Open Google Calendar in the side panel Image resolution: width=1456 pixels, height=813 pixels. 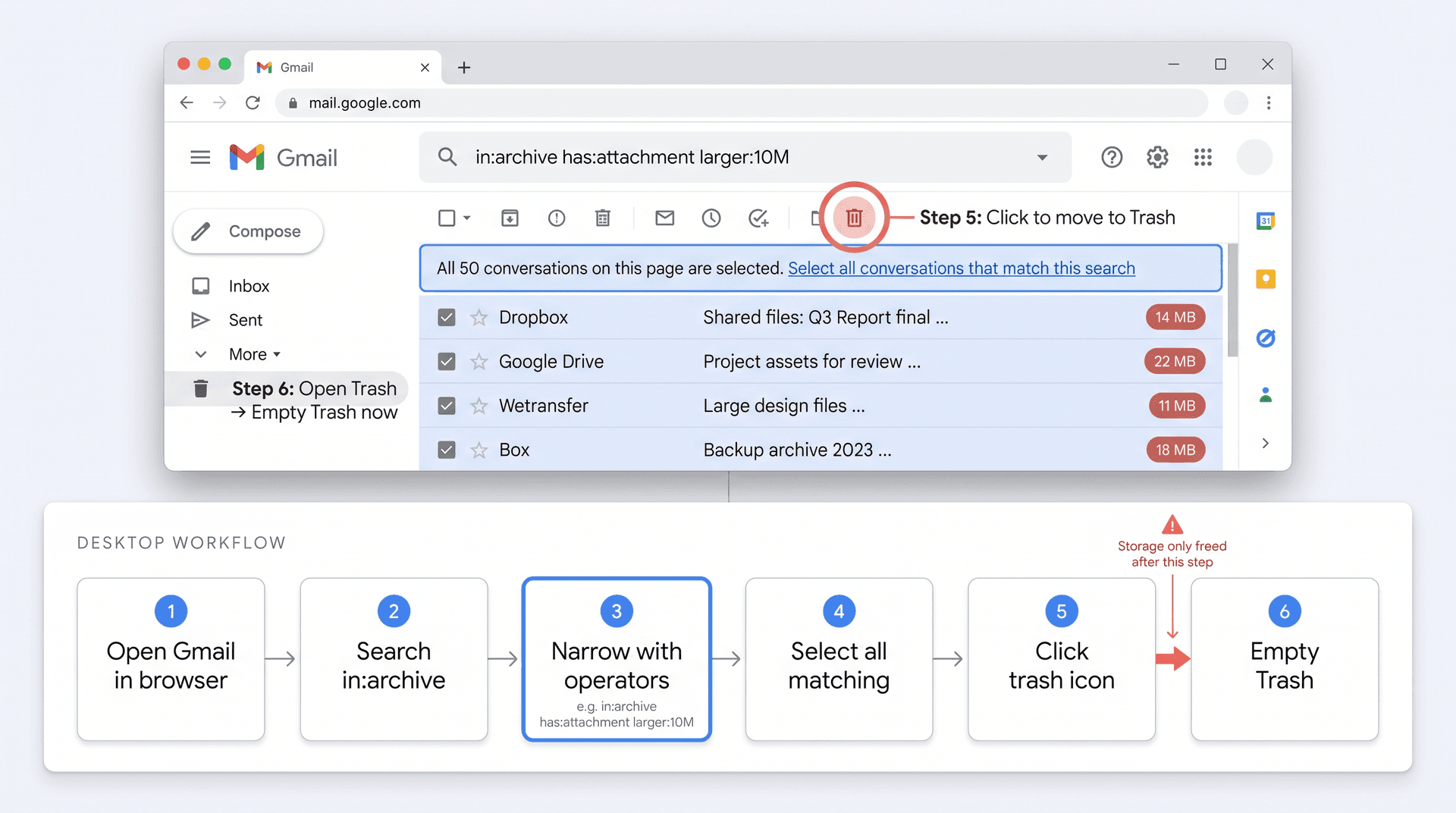point(1265,221)
